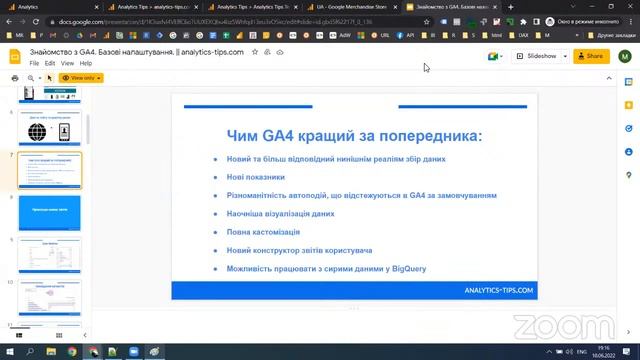640x360 pixels.
Task: Click the Google Slides home logo
Action: [15, 56]
